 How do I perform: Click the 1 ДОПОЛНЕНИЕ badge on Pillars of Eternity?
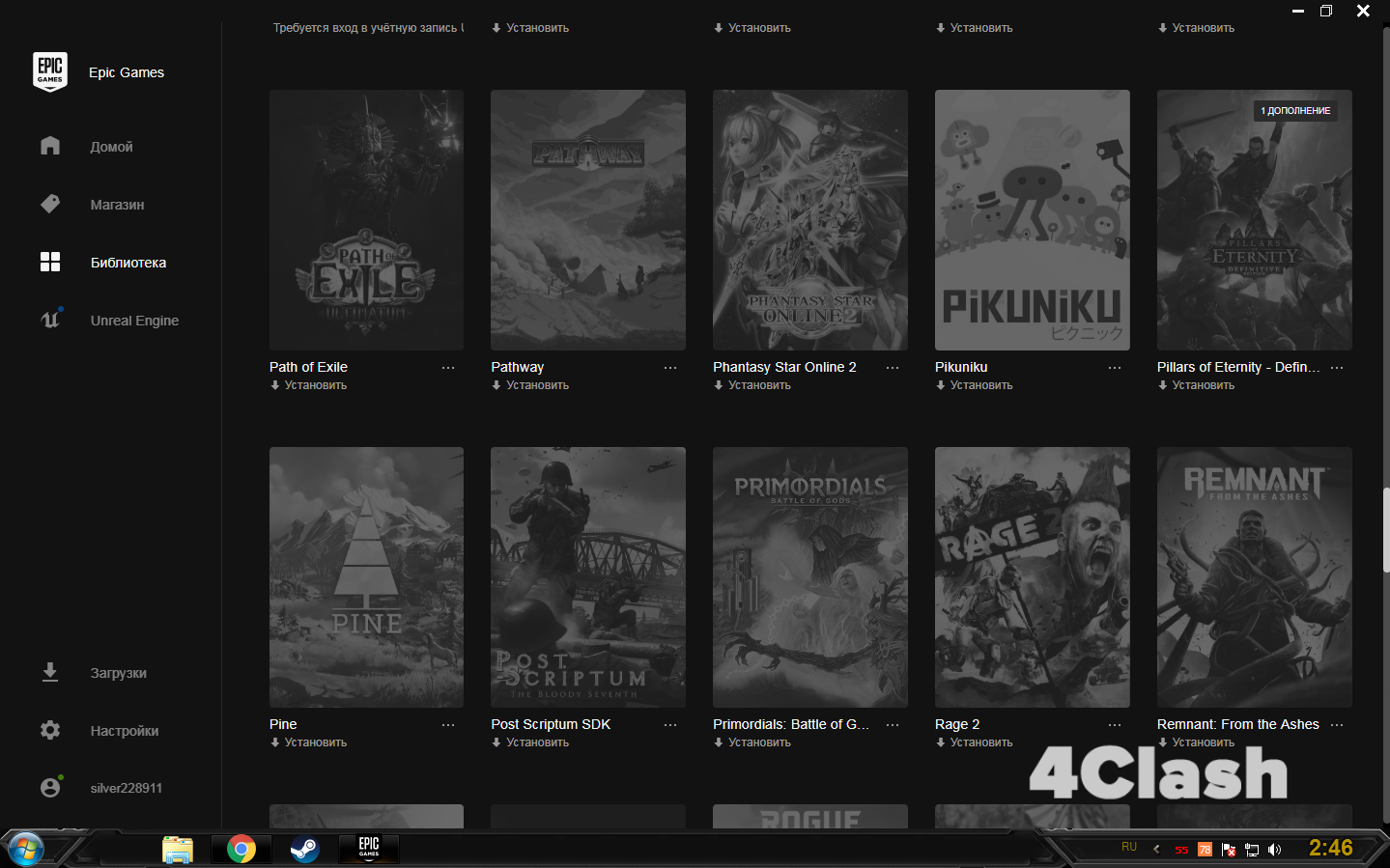pos(1295,111)
